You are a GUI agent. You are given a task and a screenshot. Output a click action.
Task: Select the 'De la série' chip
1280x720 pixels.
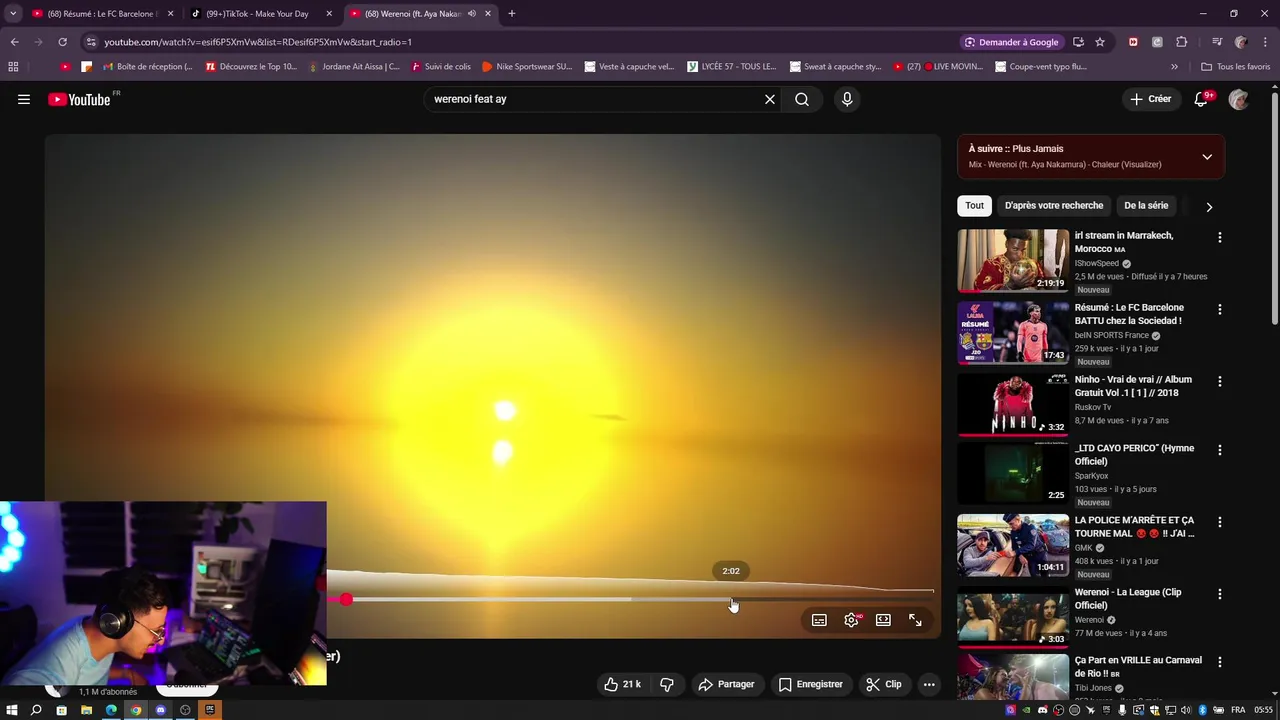1146,206
